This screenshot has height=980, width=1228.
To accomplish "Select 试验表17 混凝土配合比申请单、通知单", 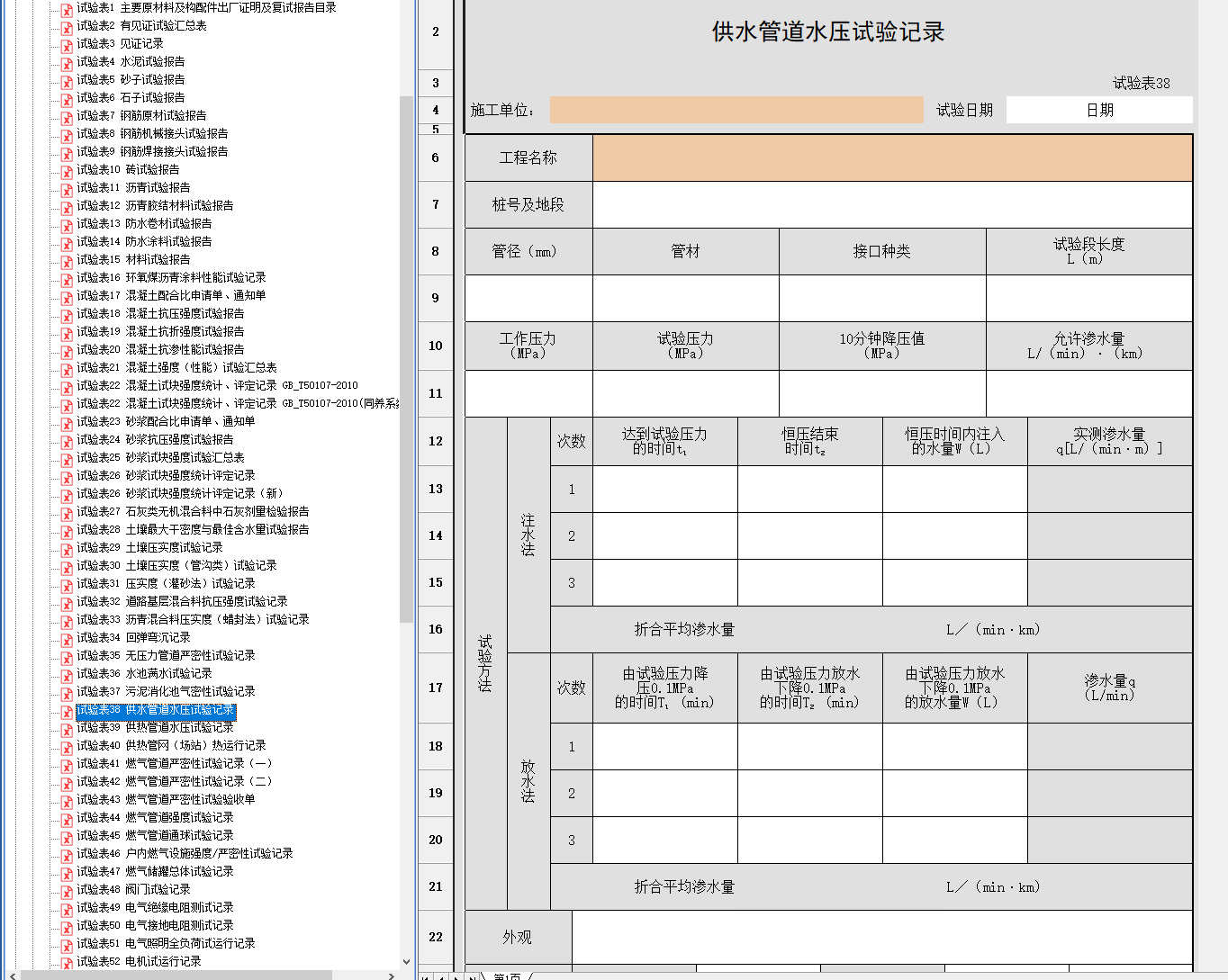I will click(x=171, y=295).
